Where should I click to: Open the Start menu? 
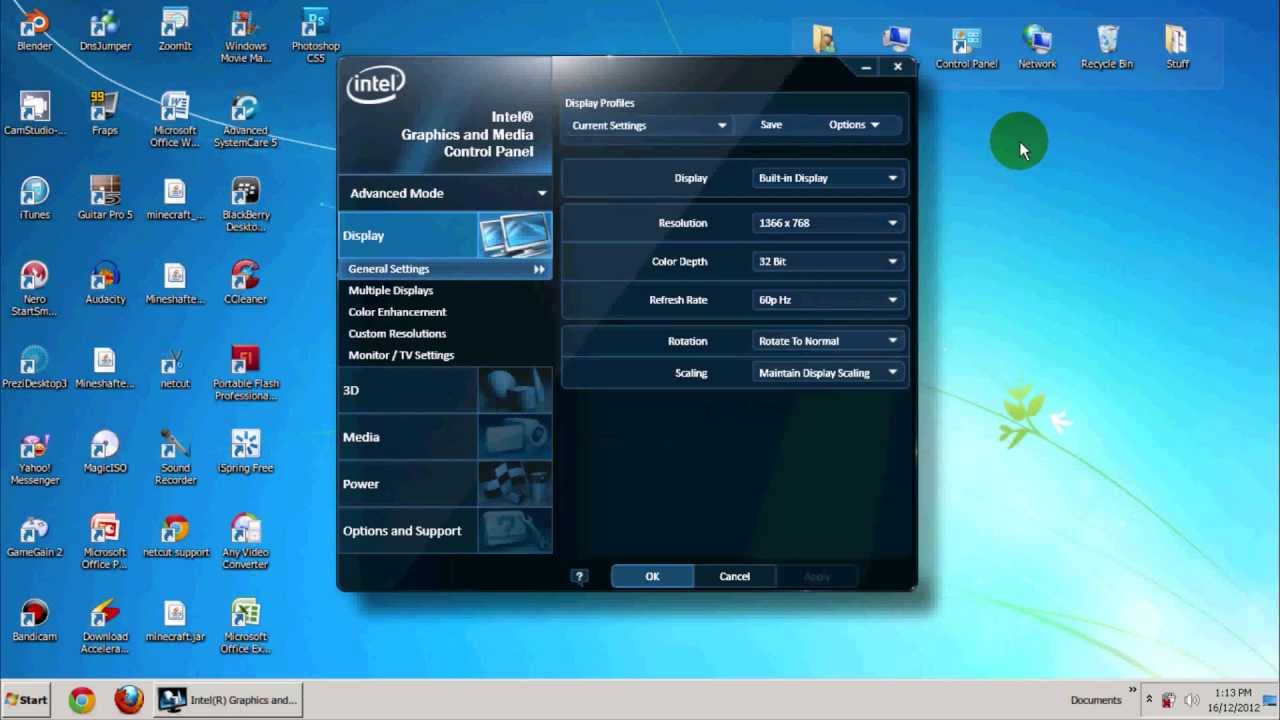pos(27,700)
